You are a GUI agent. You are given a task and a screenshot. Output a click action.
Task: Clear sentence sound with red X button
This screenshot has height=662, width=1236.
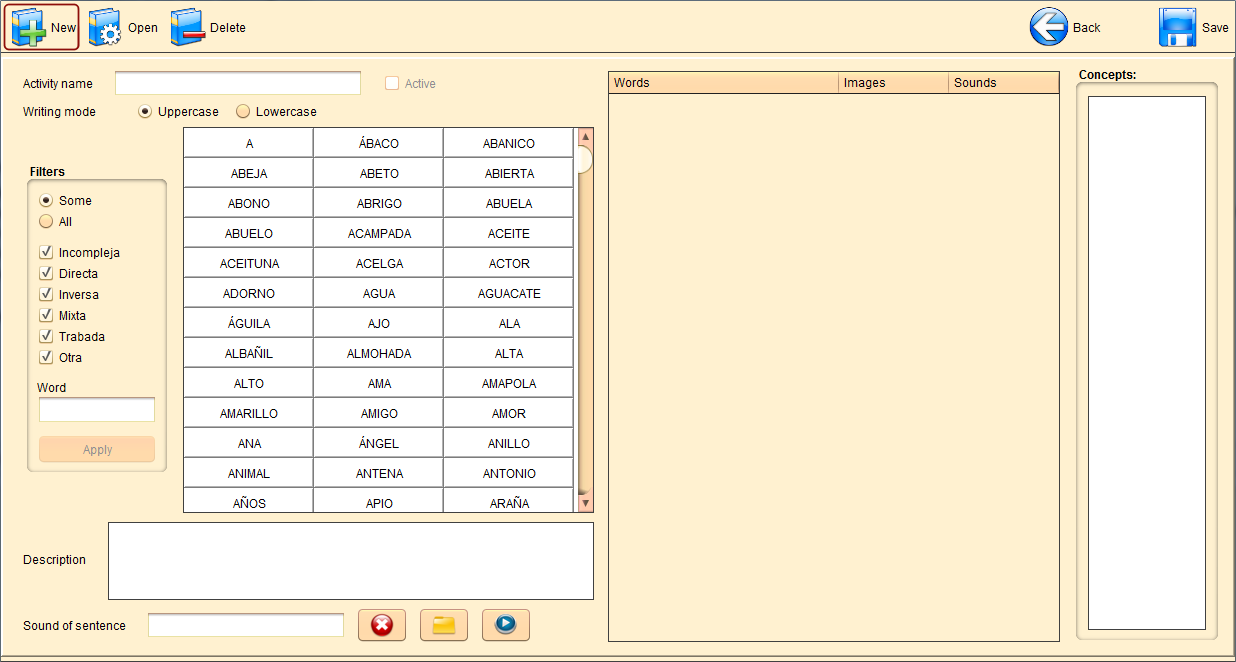(382, 625)
